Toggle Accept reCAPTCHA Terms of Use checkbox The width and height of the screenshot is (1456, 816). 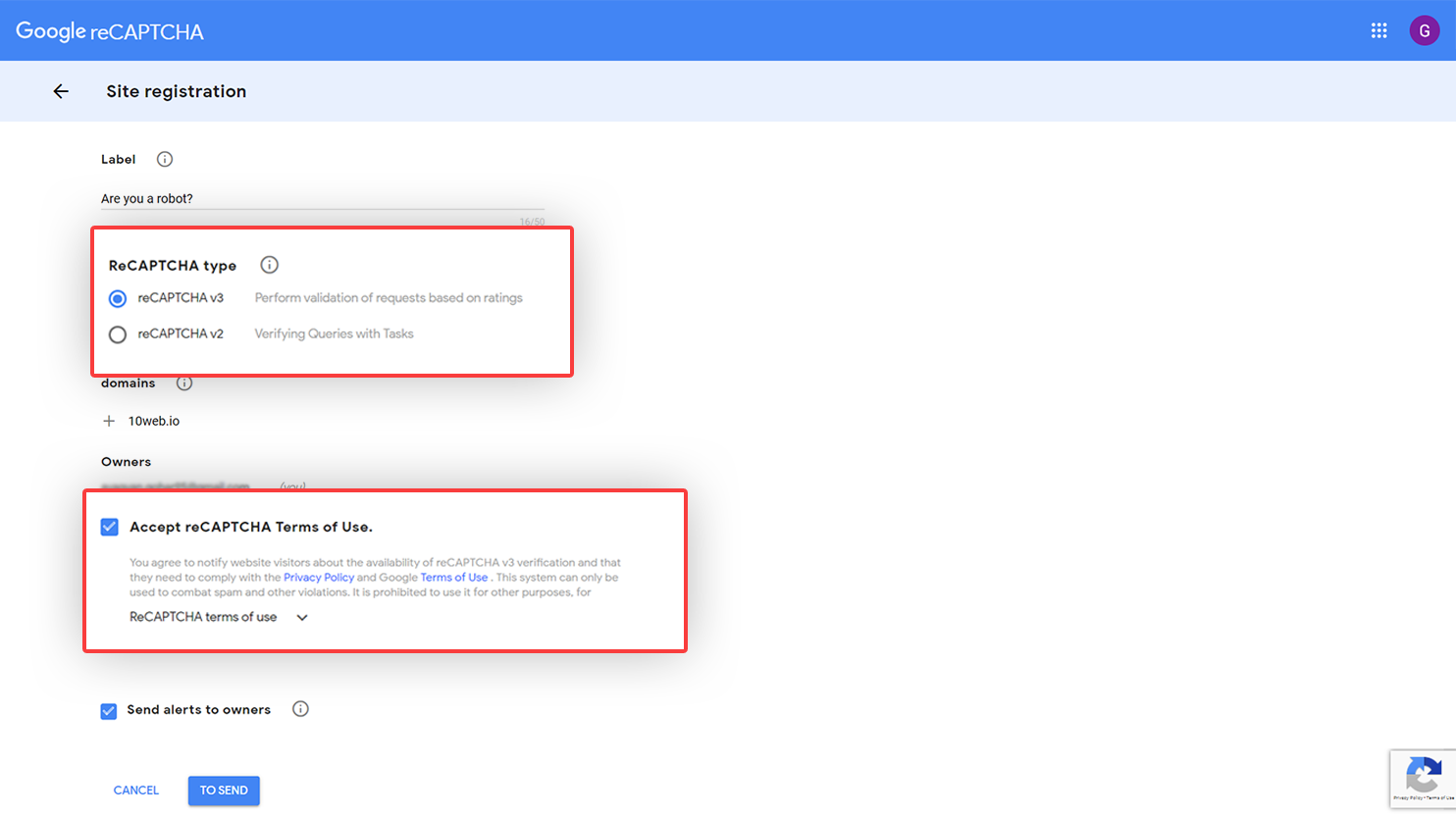pos(110,527)
